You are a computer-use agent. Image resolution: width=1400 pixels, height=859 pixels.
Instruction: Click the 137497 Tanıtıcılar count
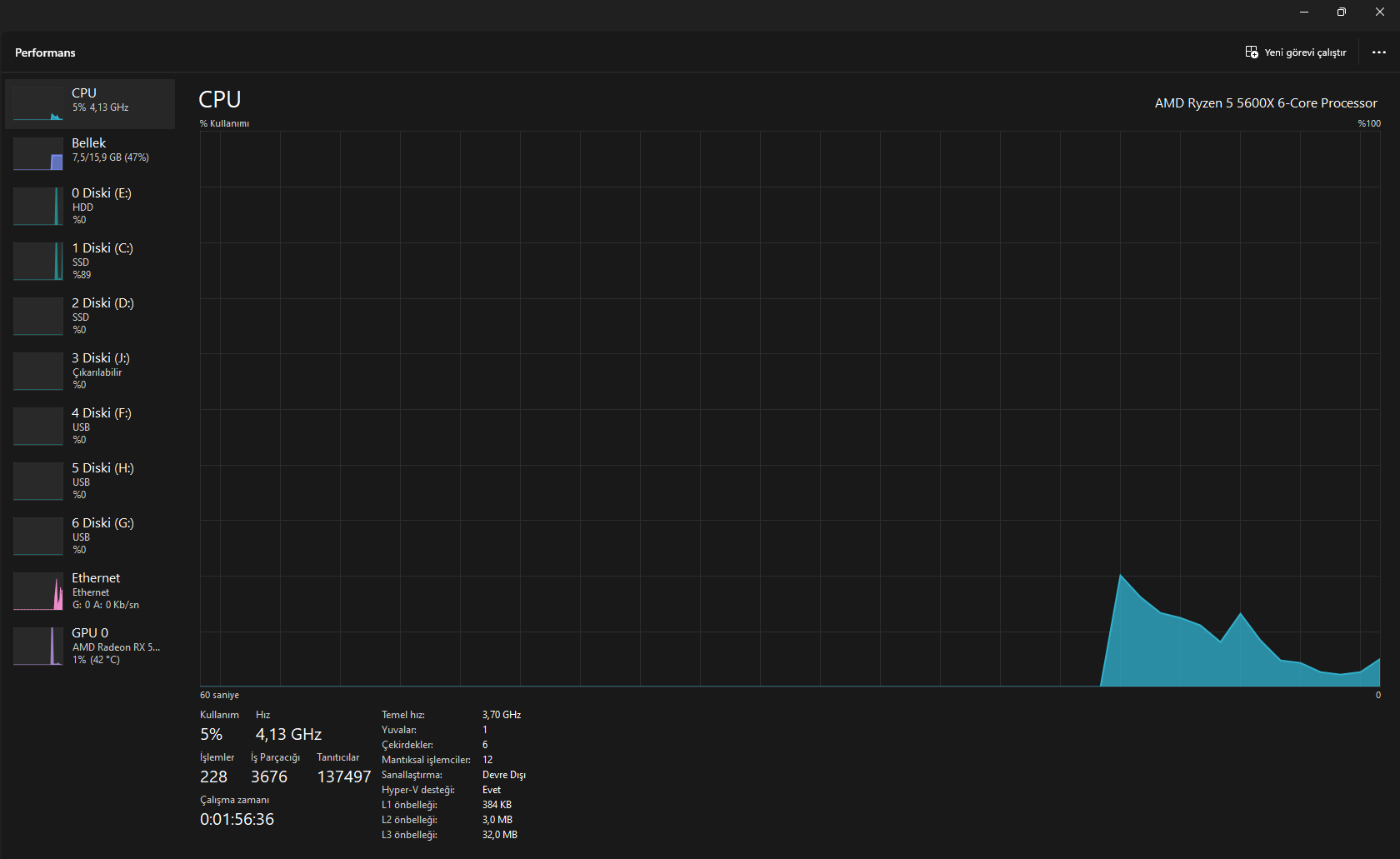pyautogui.click(x=344, y=777)
